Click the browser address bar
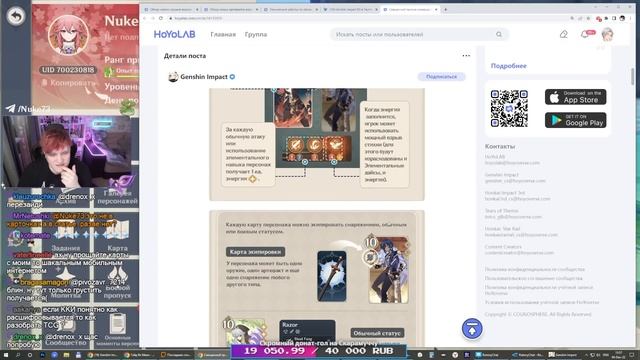Screen dimensions: 640x360 [x=367, y=18]
